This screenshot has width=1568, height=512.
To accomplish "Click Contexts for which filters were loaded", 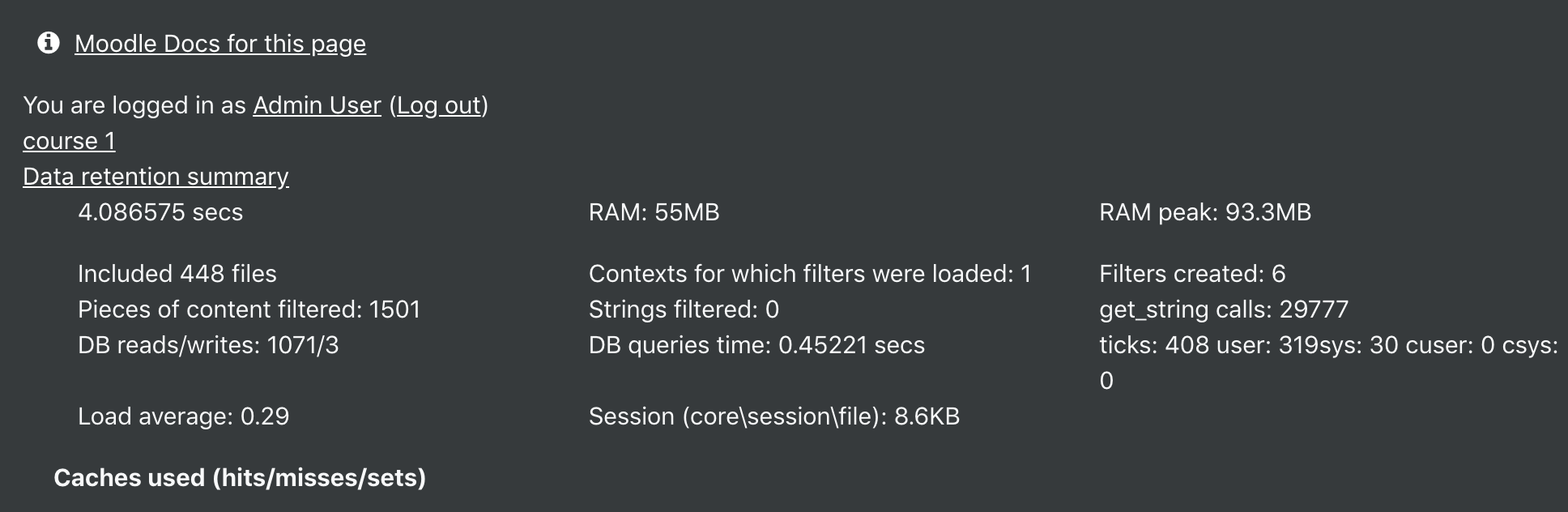I will pos(810,274).
